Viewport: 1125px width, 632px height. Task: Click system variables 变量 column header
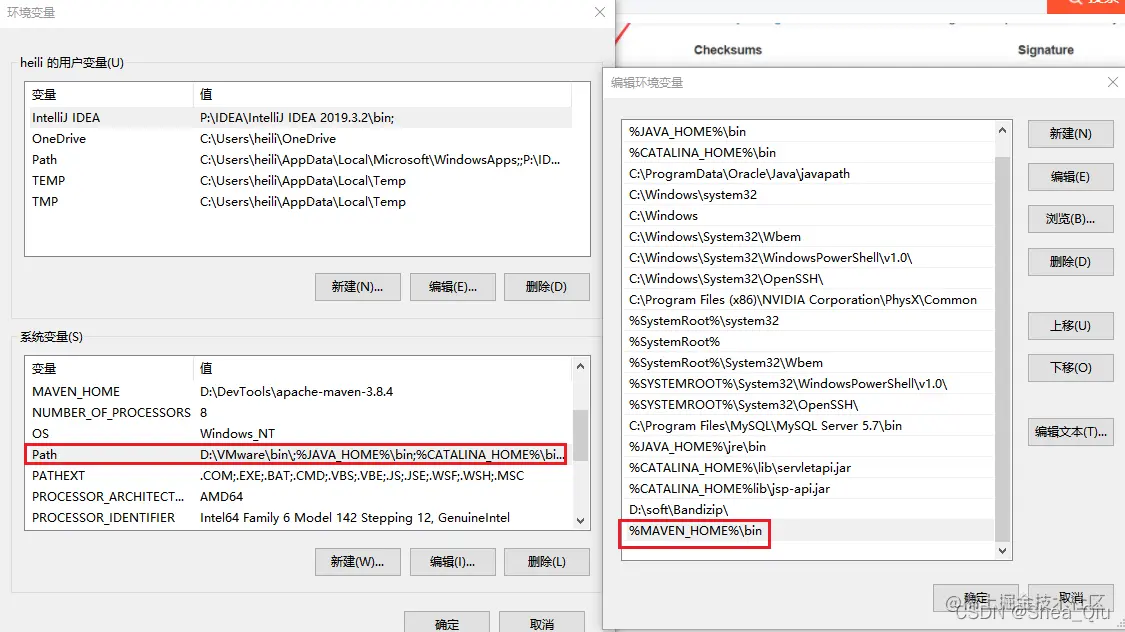tap(109, 368)
